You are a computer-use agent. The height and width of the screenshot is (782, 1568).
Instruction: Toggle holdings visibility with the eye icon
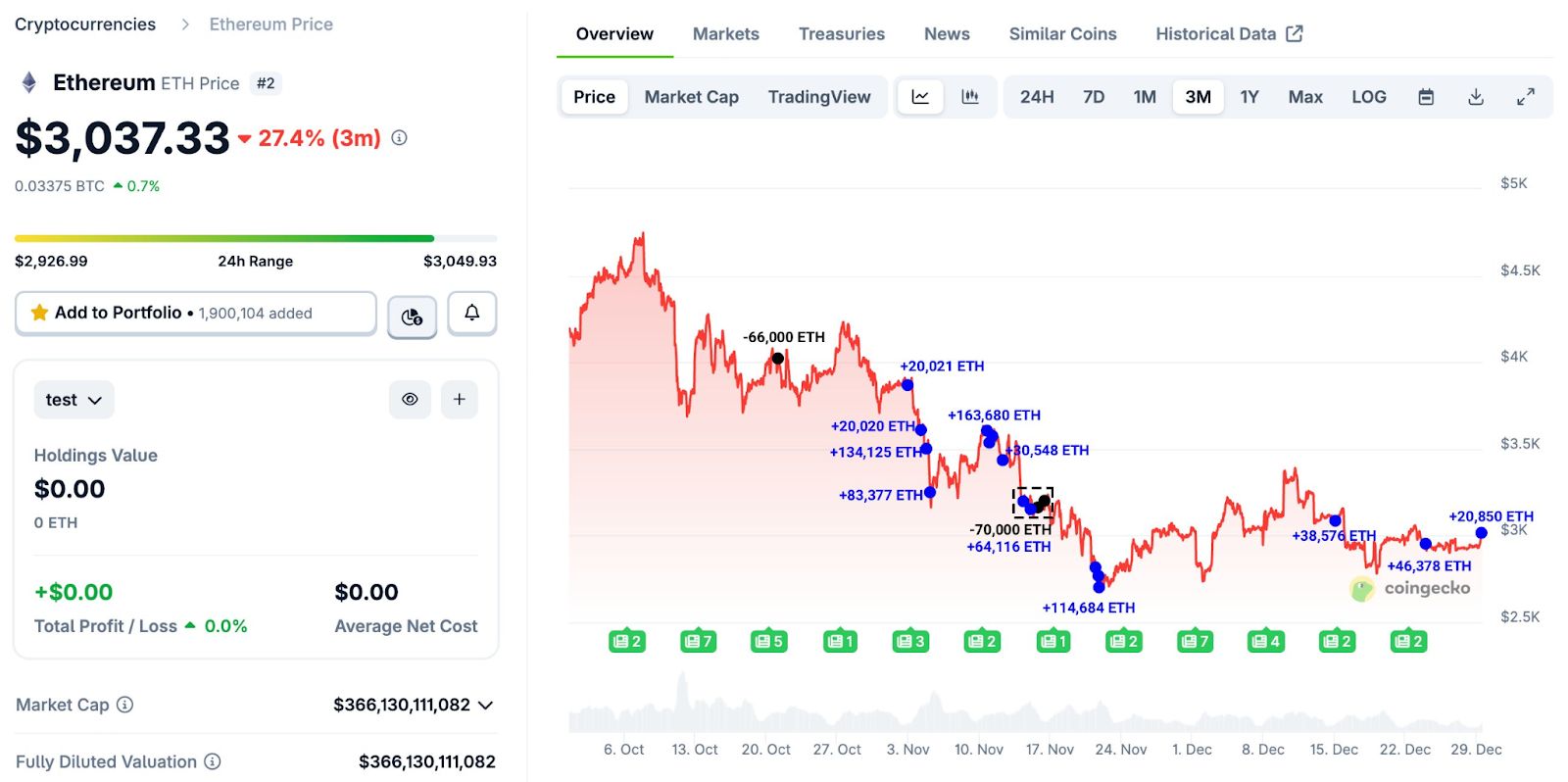[x=410, y=399]
